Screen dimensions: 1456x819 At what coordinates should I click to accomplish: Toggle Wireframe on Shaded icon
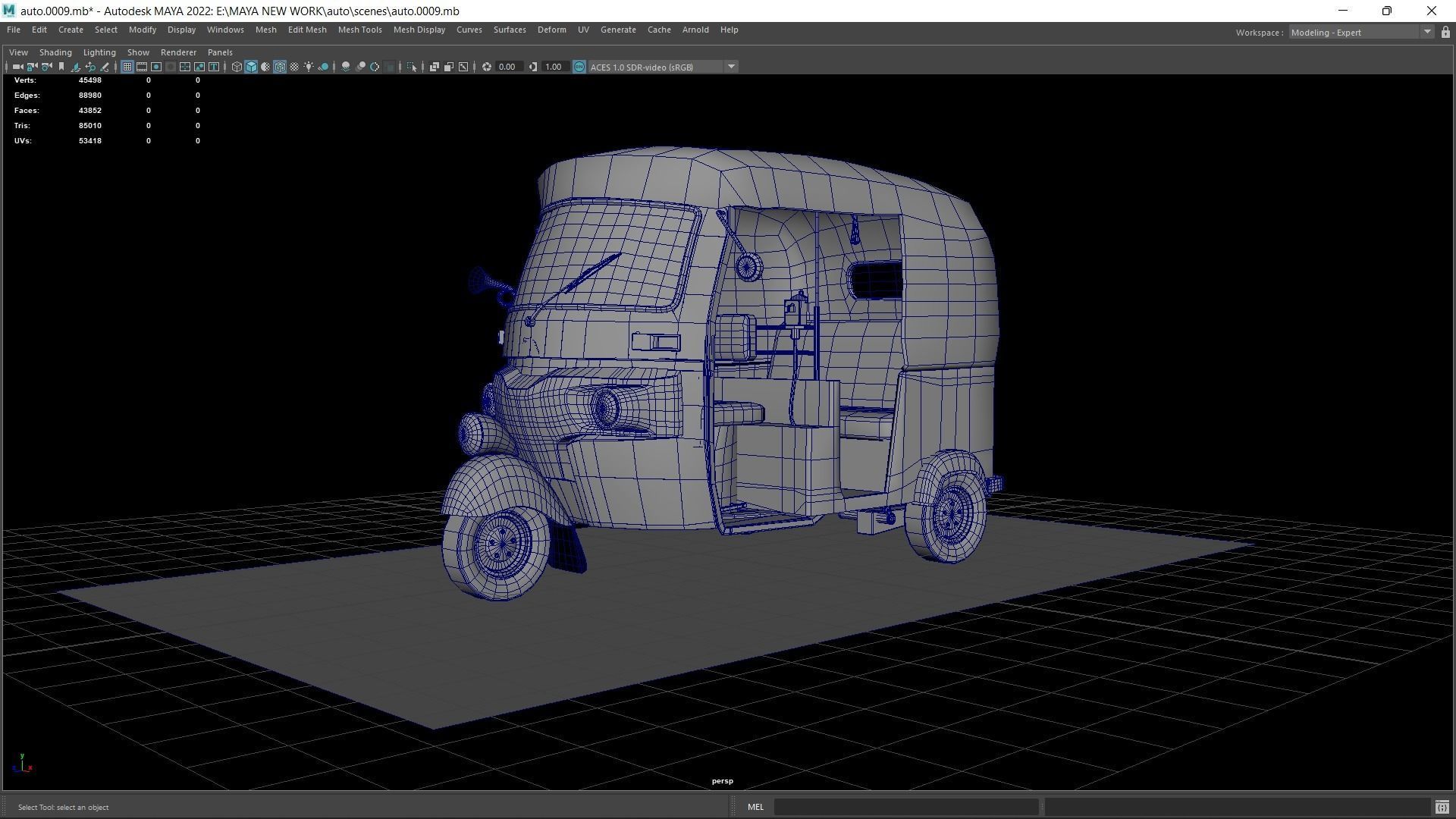tap(280, 67)
